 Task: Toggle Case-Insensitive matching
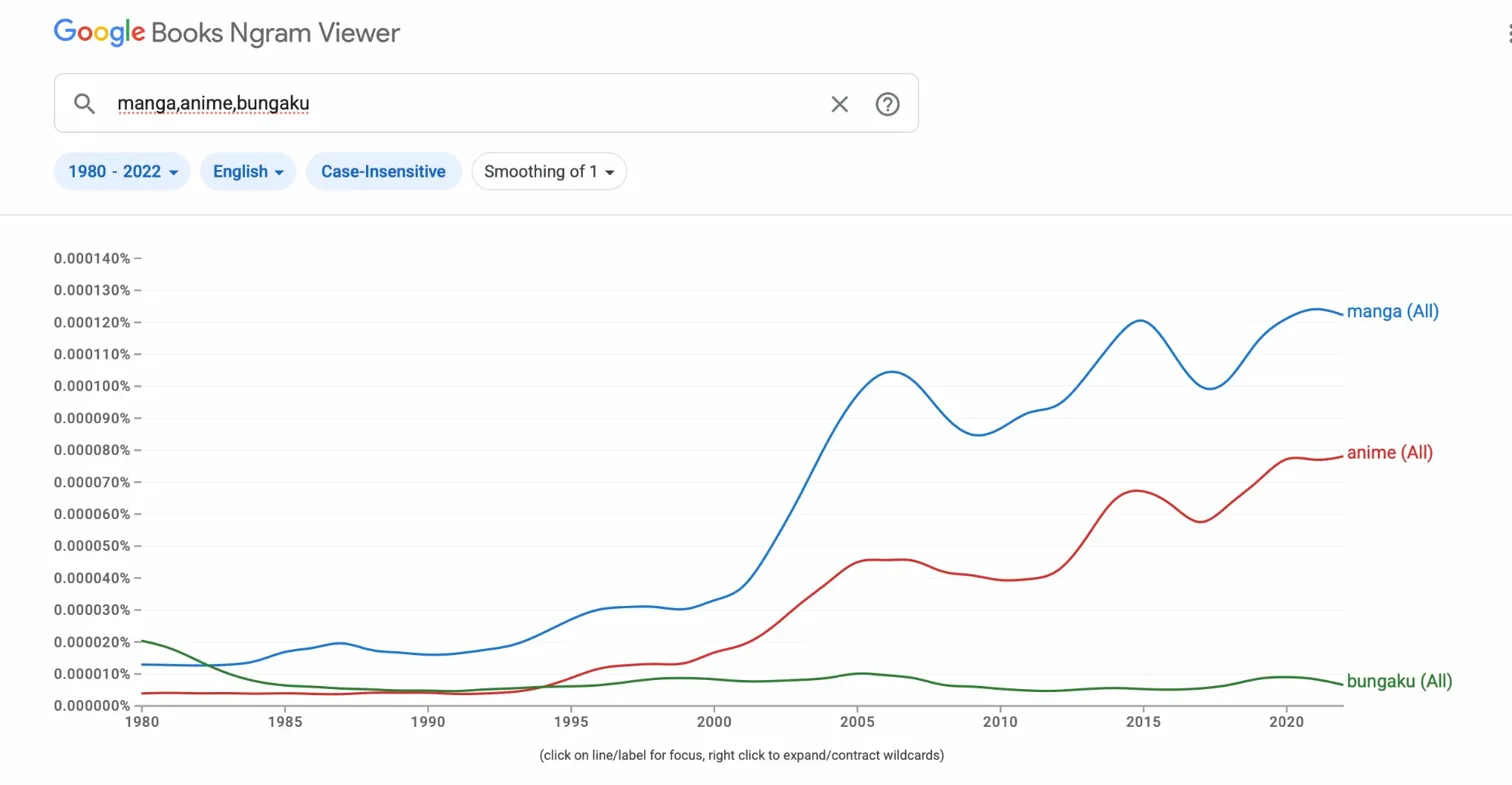coord(384,171)
